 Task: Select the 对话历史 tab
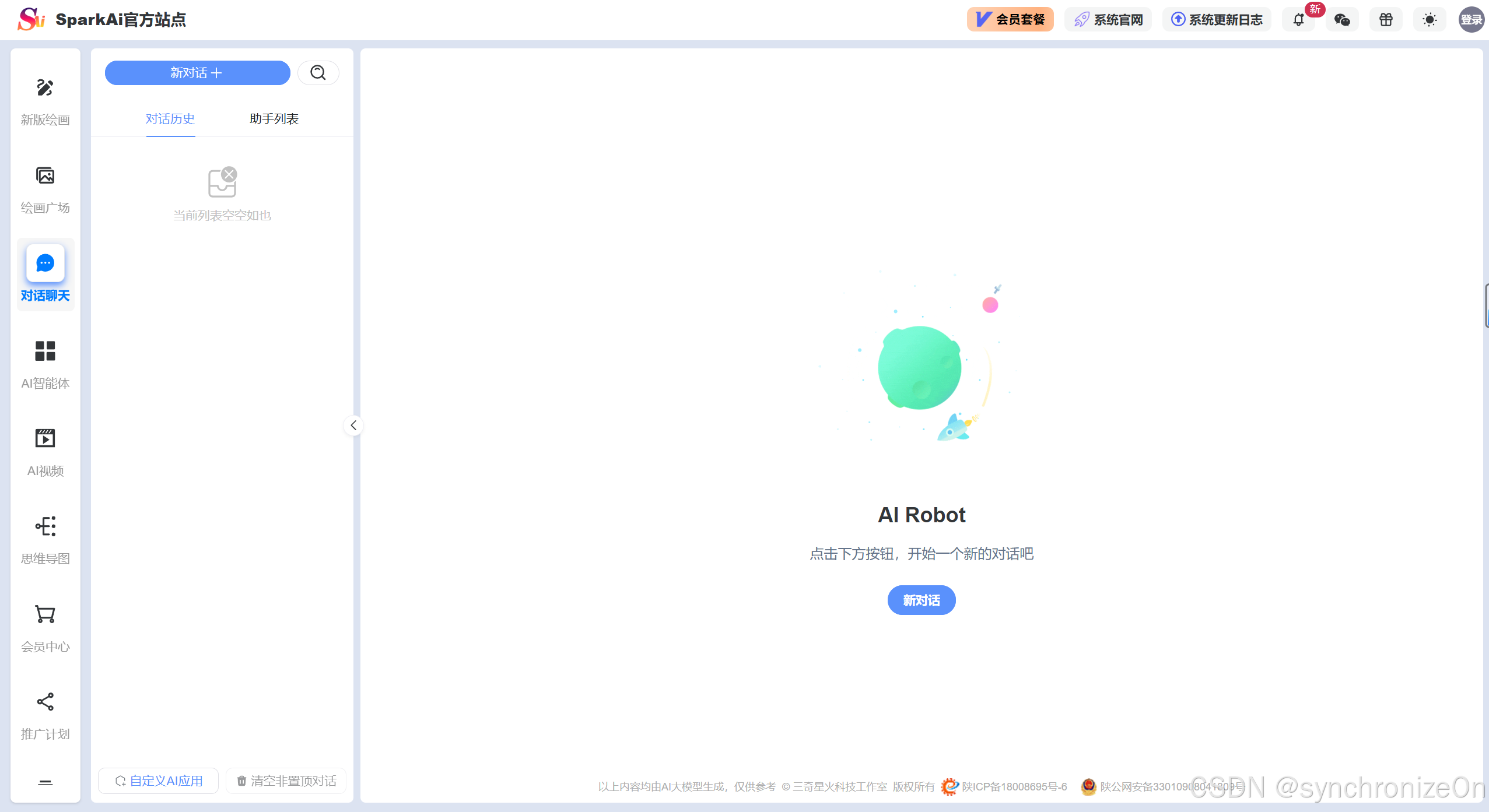(170, 119)
